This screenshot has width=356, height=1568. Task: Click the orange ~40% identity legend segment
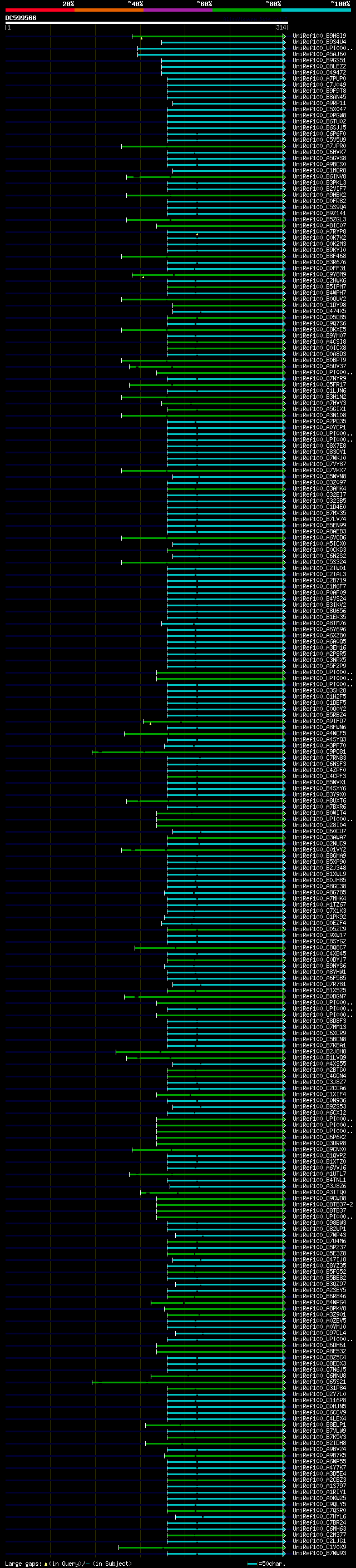(x=109, y=10)
